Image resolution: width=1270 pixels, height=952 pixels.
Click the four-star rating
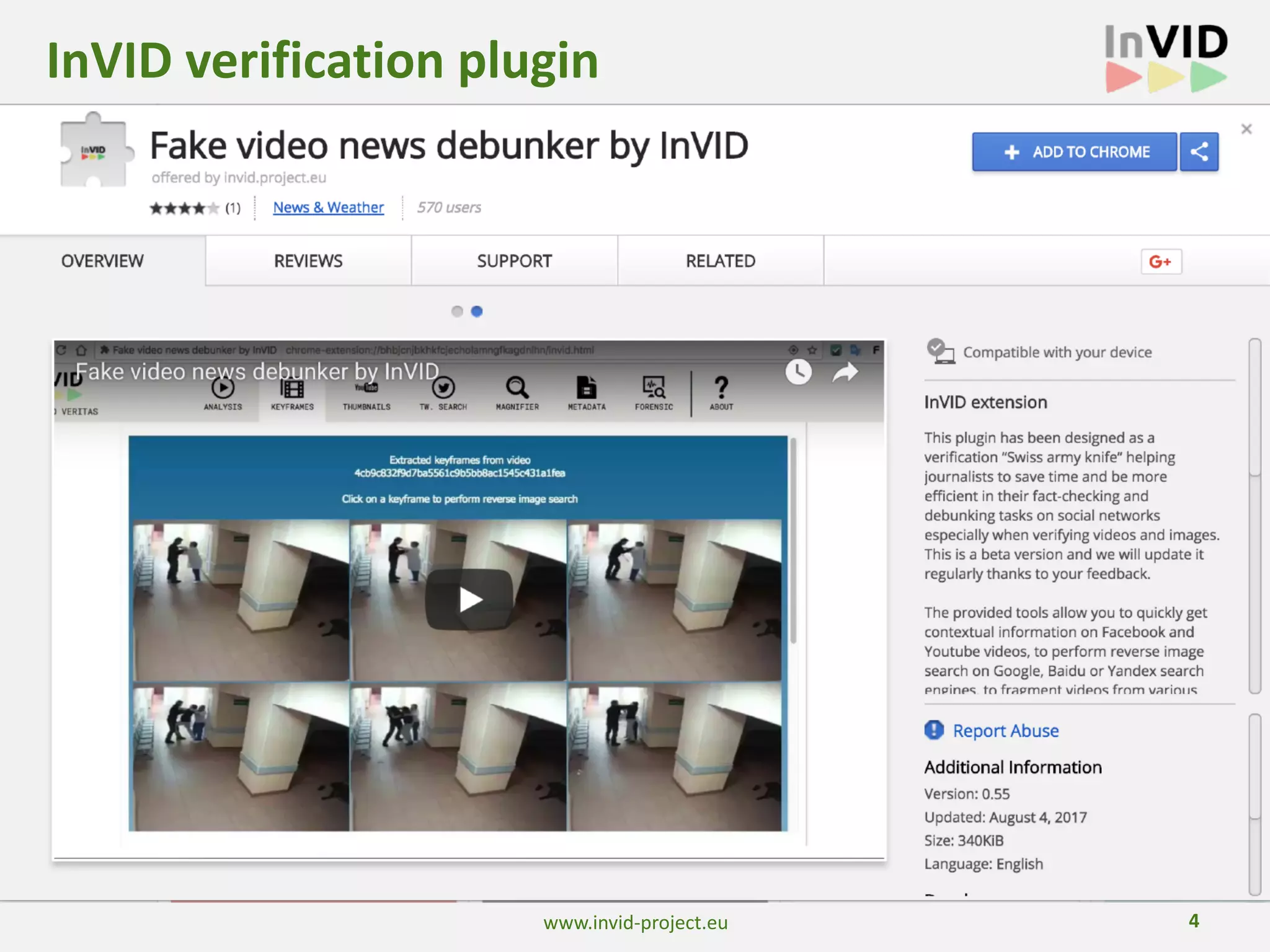pos(184,208)
